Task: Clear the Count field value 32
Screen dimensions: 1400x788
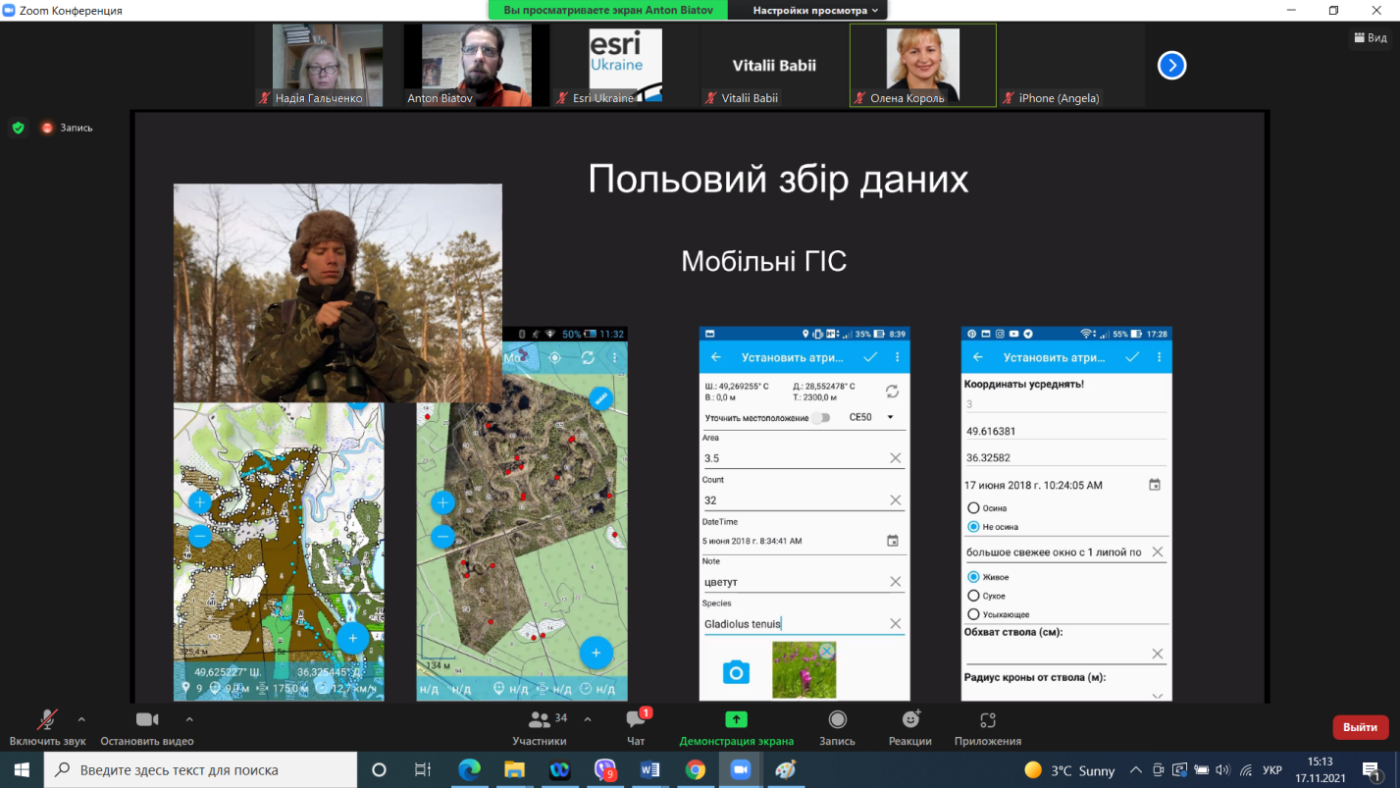Action: point(895,500)
